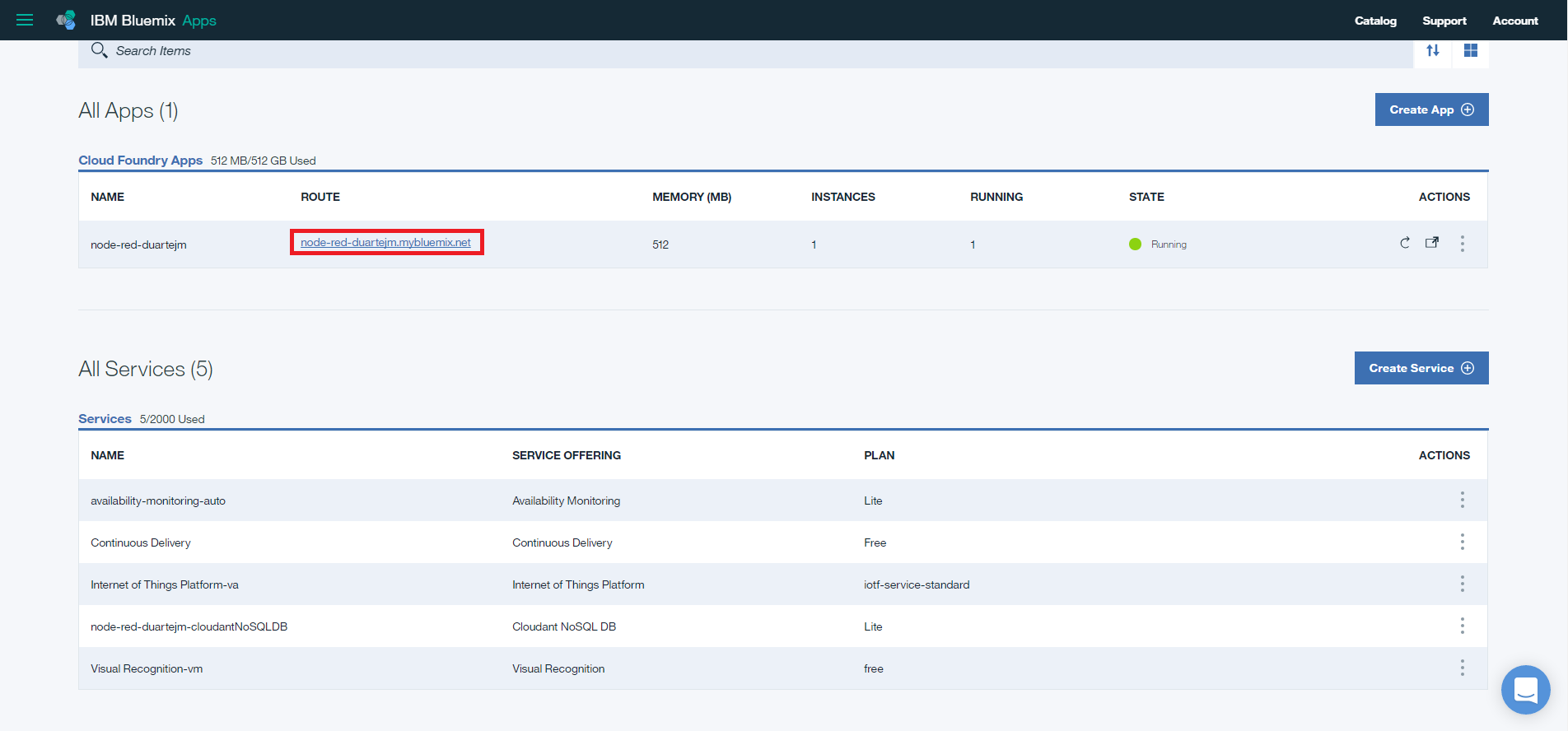Click the SERVICE OFFERING column header
The height and width of the screenshot is (731, 1568).
pos(567,455)
